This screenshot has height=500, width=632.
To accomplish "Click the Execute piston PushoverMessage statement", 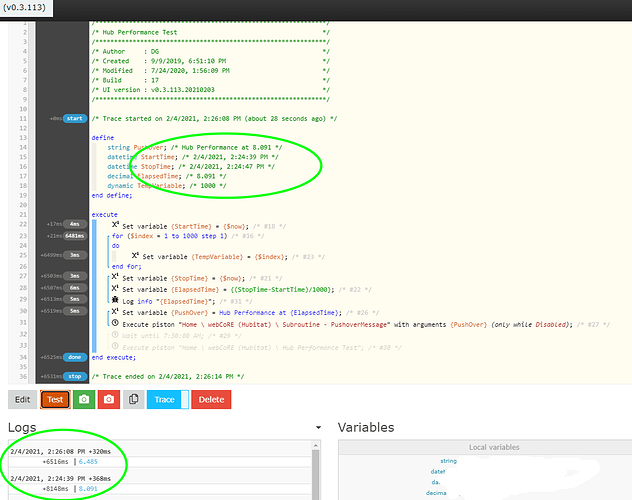I will (347, 324).
